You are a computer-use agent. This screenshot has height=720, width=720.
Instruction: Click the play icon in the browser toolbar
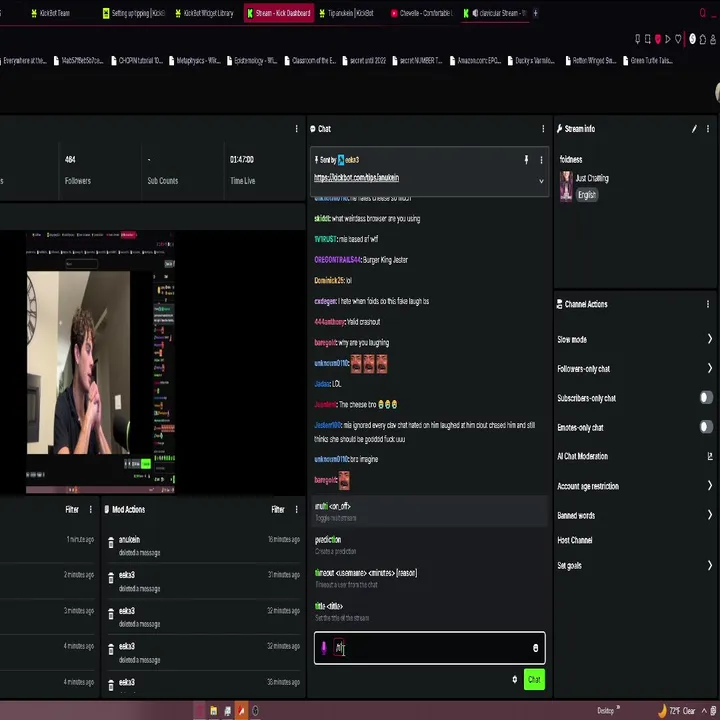pos(668,39)
